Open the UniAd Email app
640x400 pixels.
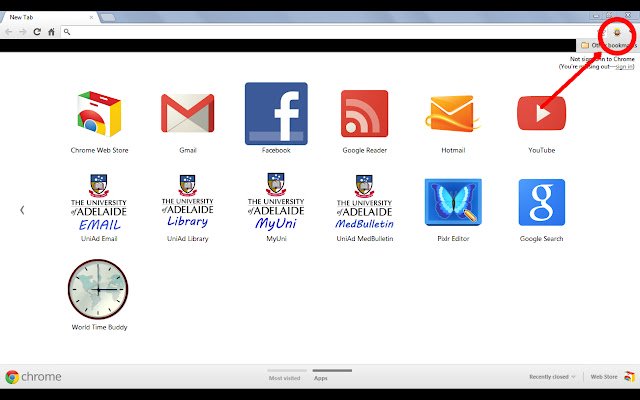(99, 202)
